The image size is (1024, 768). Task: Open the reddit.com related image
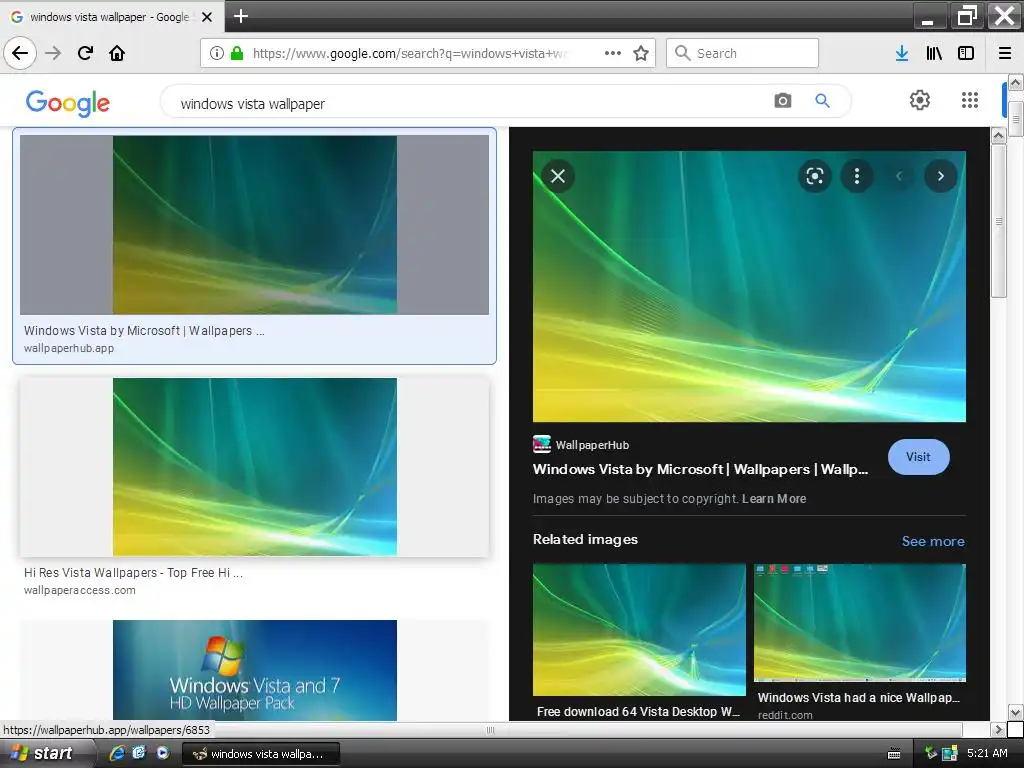click(x=859, y=622)
